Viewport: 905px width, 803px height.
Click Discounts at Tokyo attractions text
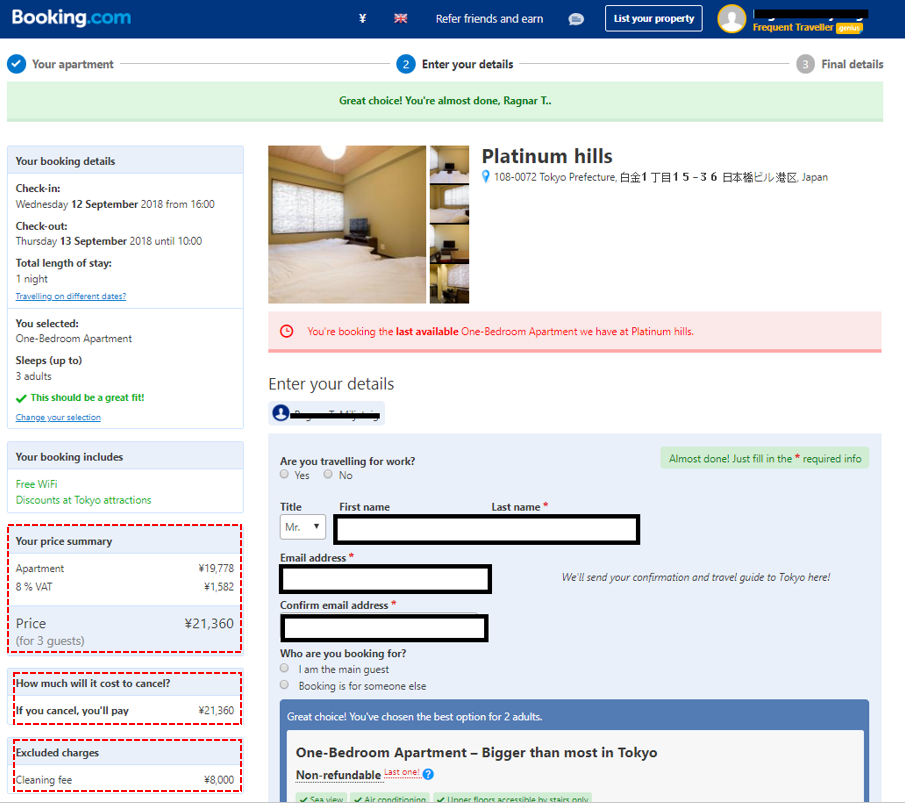point(83,500)
